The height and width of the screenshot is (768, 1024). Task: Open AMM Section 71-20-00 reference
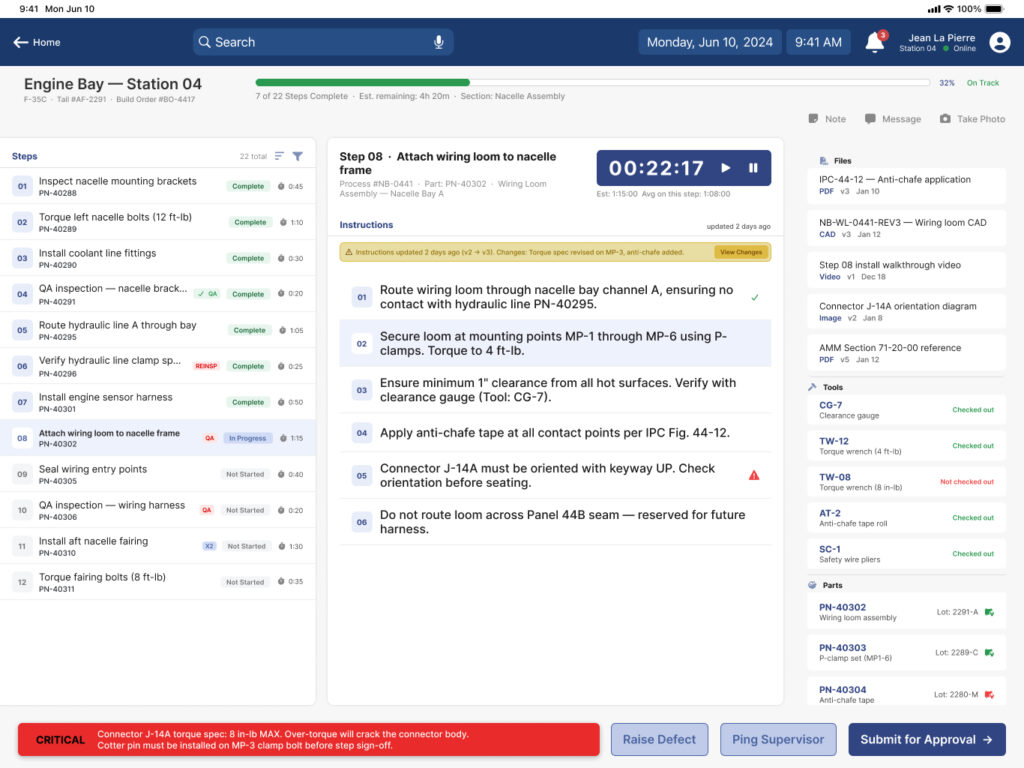(x=906, y=353)
